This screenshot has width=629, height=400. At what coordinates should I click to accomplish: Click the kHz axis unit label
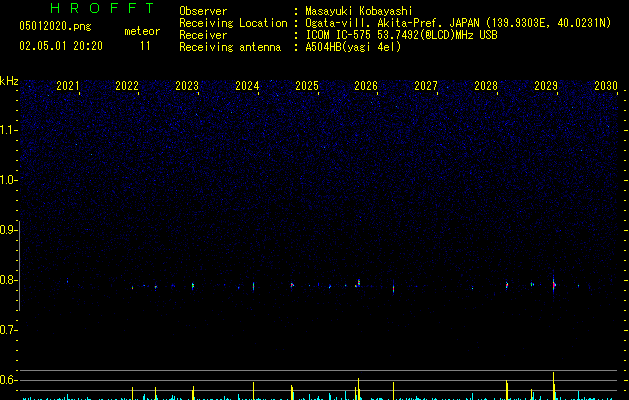(9, 81)
